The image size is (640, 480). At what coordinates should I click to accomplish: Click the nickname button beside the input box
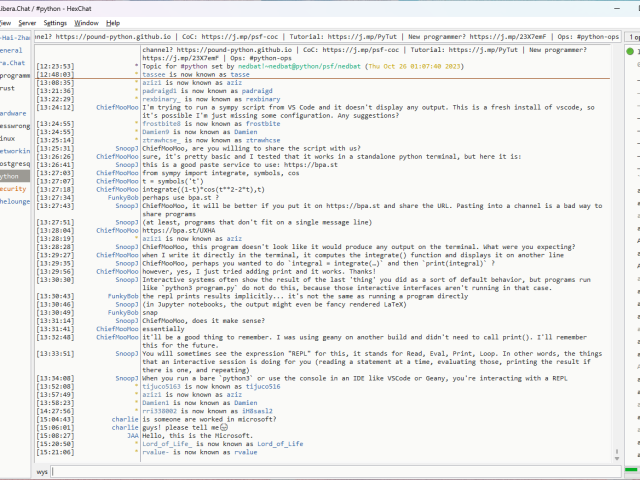(42, 470)
